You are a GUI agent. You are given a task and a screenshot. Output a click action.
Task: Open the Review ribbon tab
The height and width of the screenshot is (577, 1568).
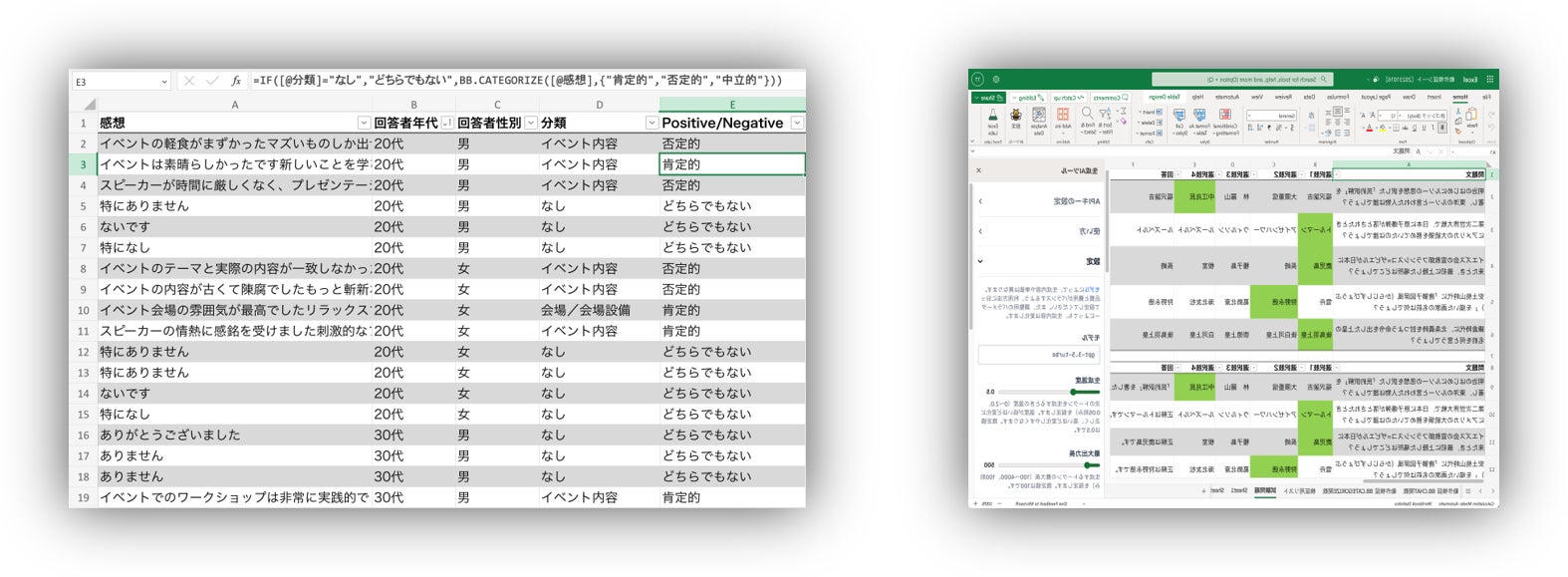pyautogui.click(x=1283, y=97)
